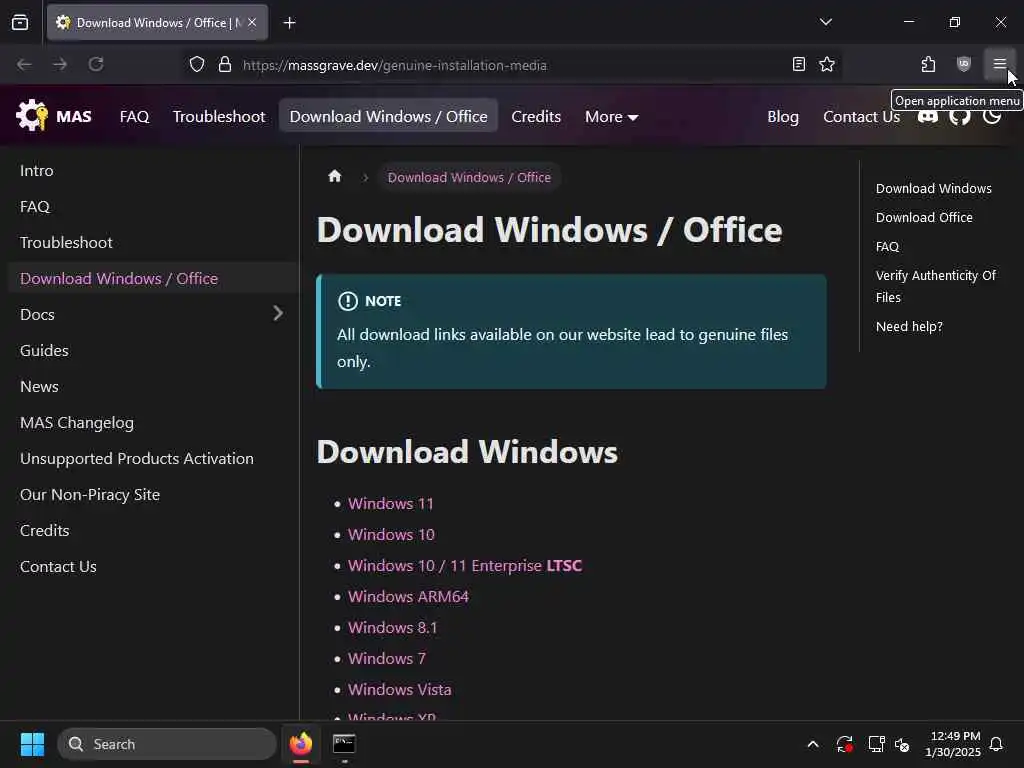Viewport: 1024px width, 768px height.
Task: Open Unsupported Products Activation page
Action: coord(136,458)
